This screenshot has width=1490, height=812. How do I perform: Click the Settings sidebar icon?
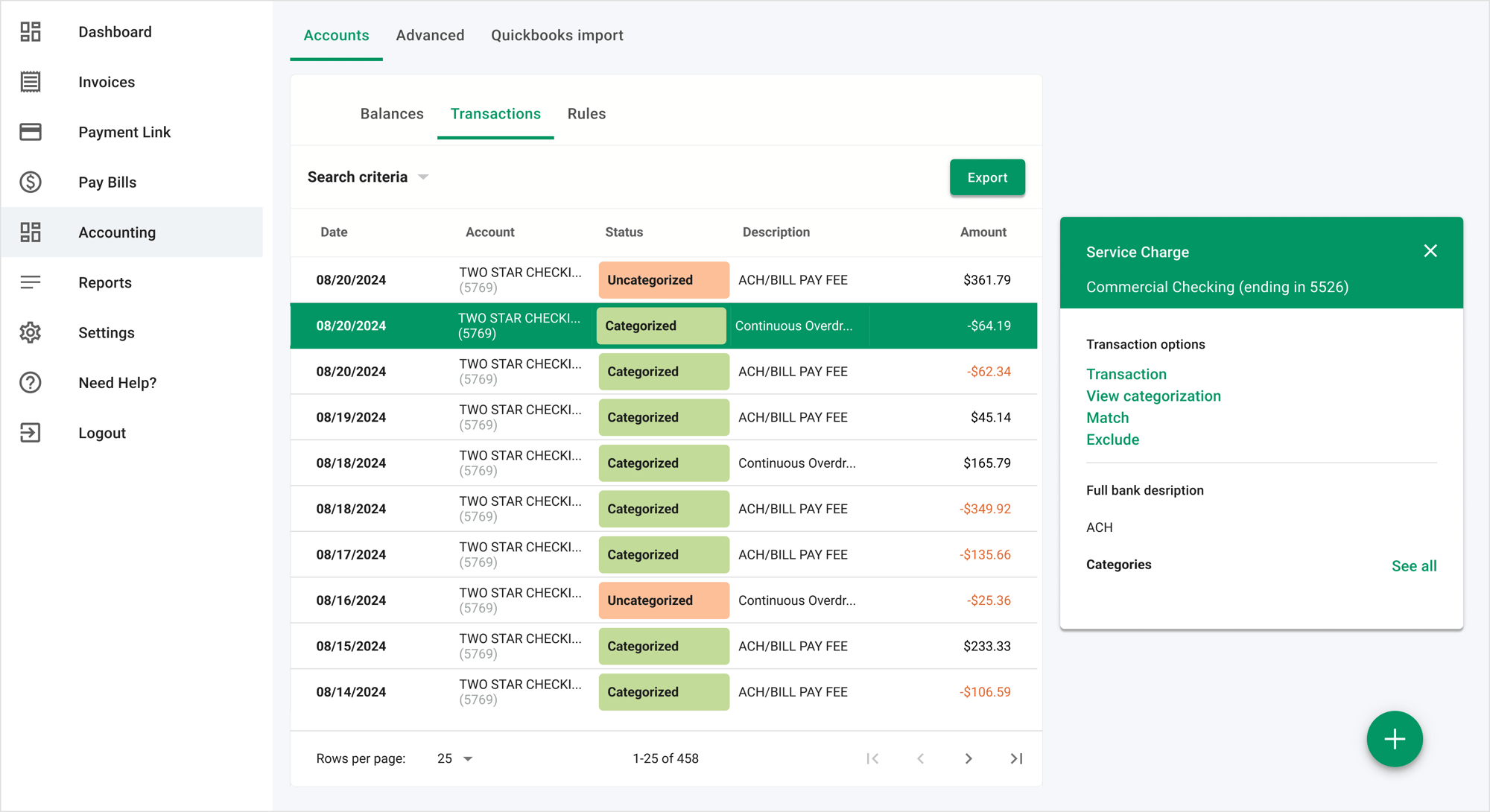[x=30, y=333]
